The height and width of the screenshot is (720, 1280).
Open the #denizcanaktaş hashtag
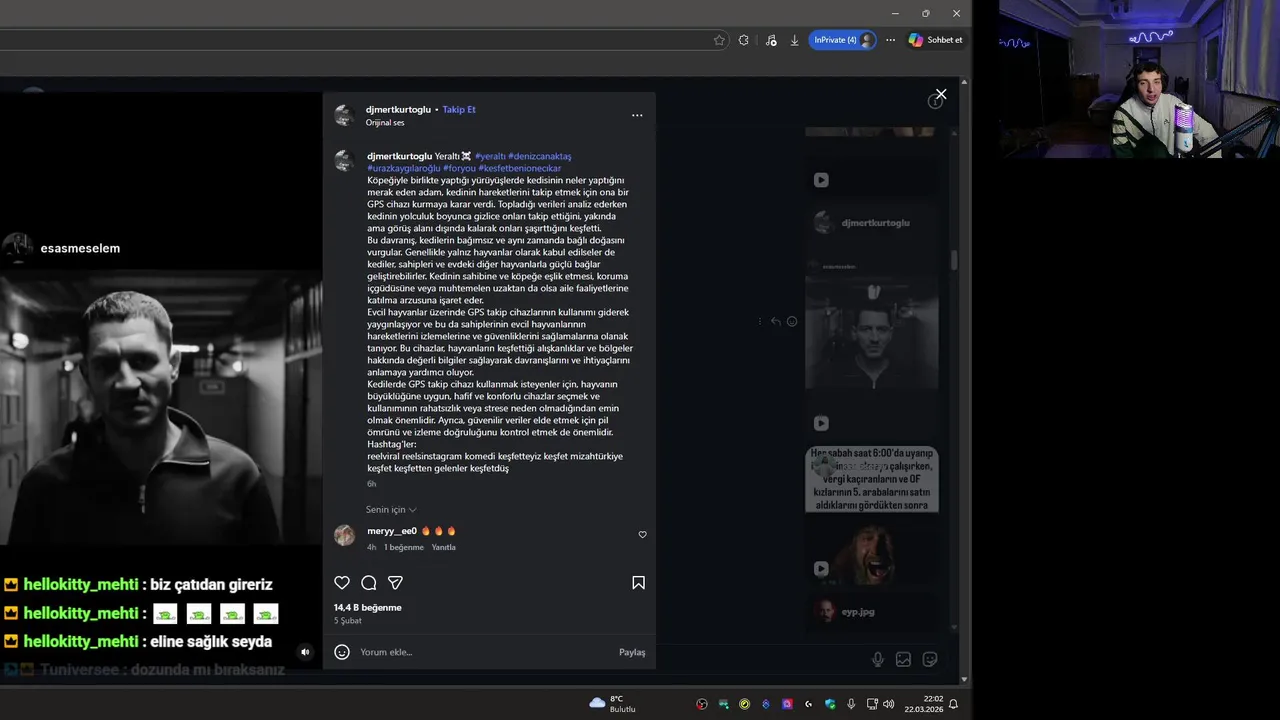coord(540,156)
